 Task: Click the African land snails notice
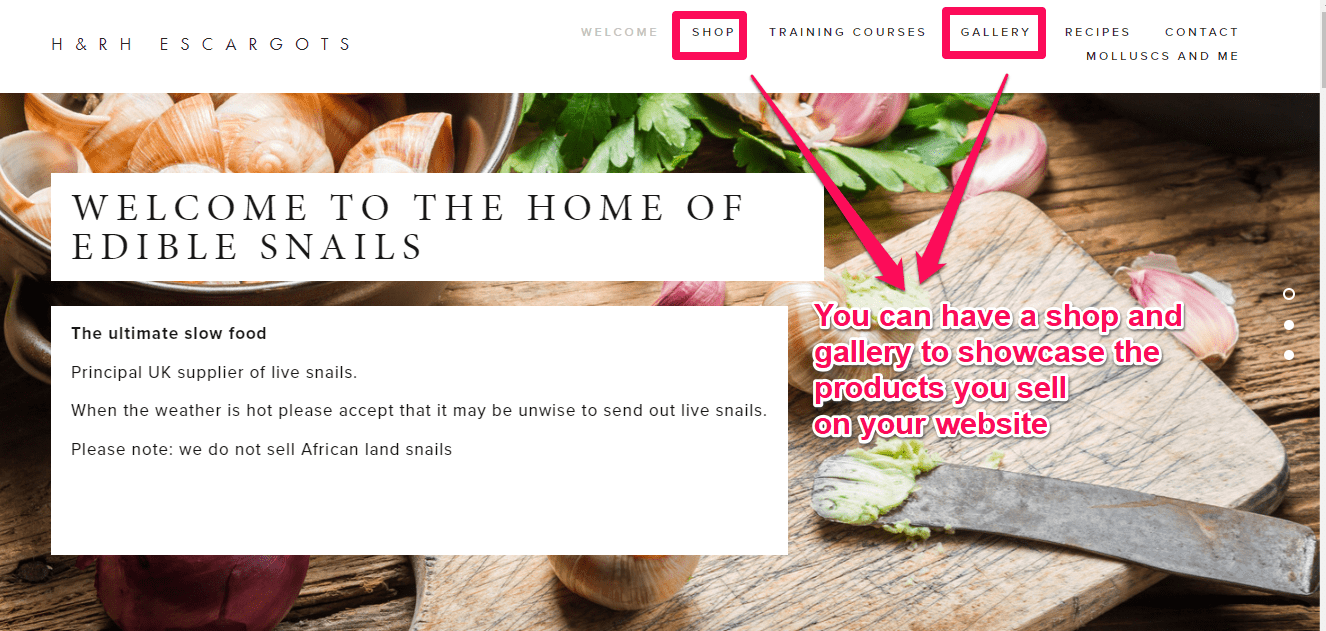click(x=261, y=449)
